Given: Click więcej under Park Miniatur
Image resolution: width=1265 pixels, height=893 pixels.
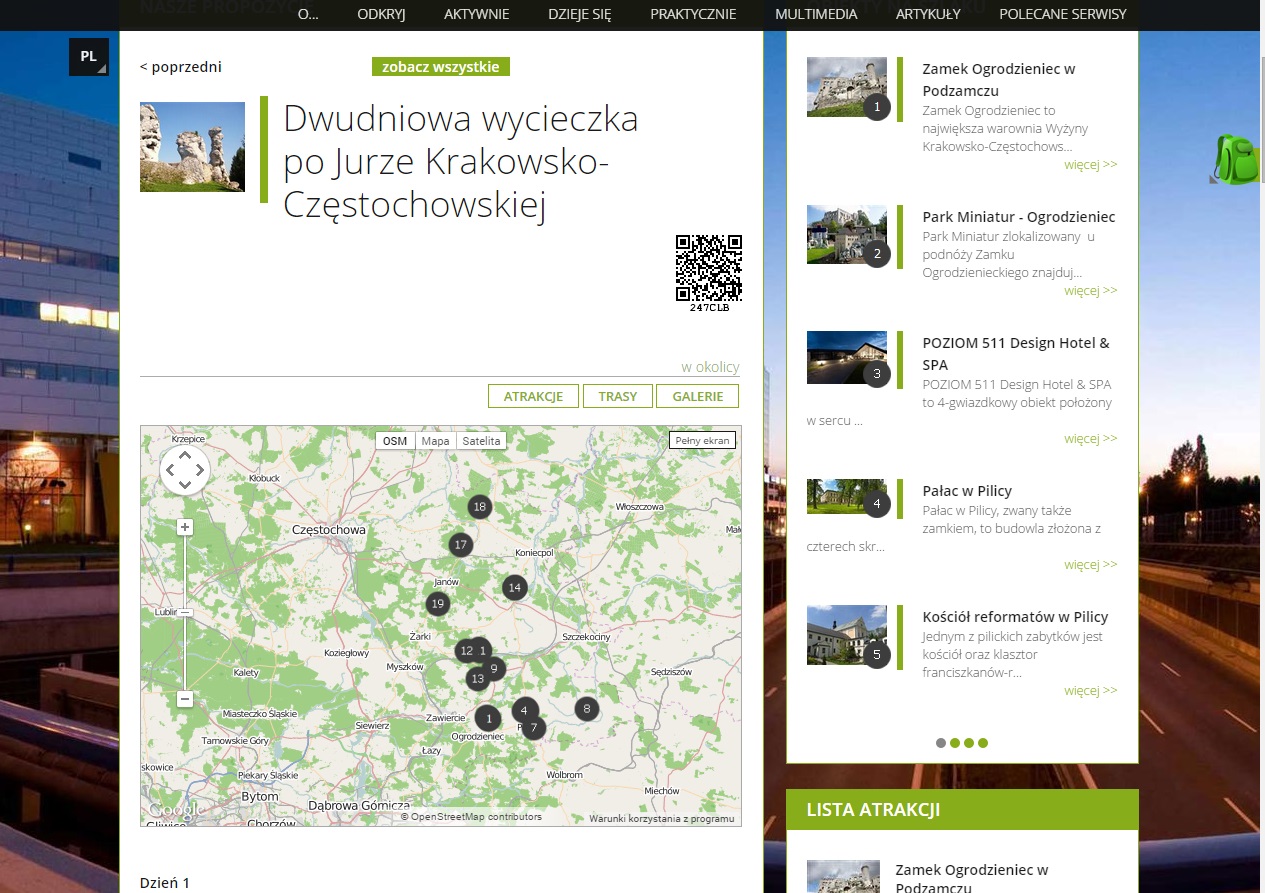Looking at the screenshot, I should pyautogui.click(x=1090, y=291).
